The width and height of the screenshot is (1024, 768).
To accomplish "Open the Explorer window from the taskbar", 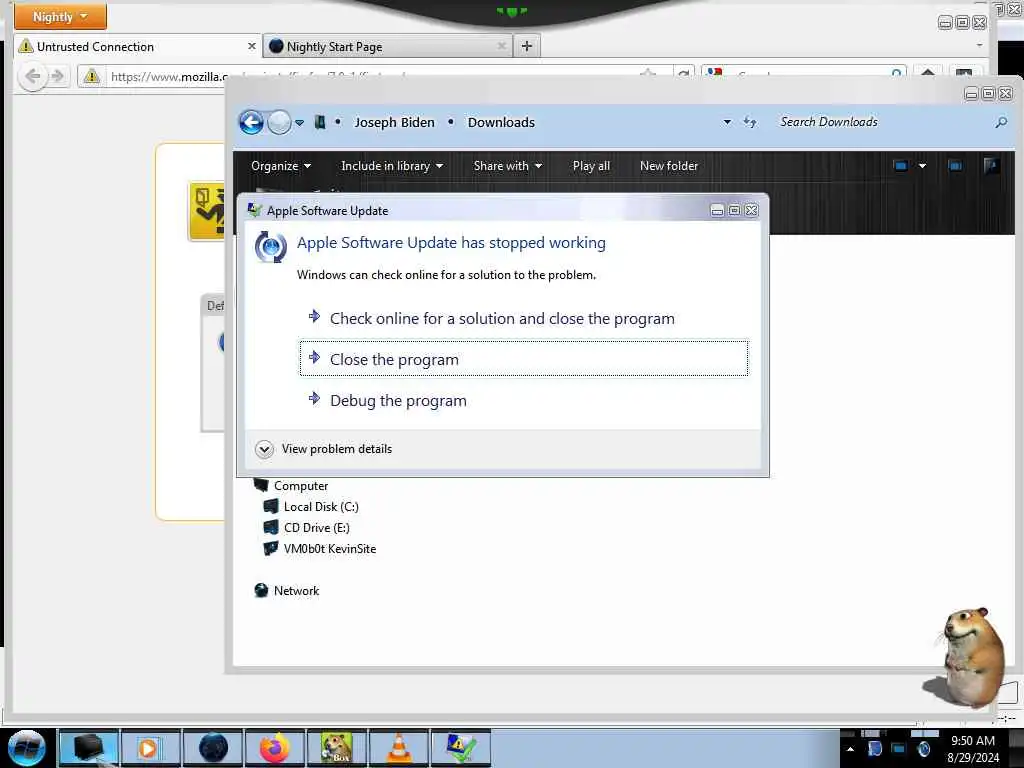I will point(88,748).
